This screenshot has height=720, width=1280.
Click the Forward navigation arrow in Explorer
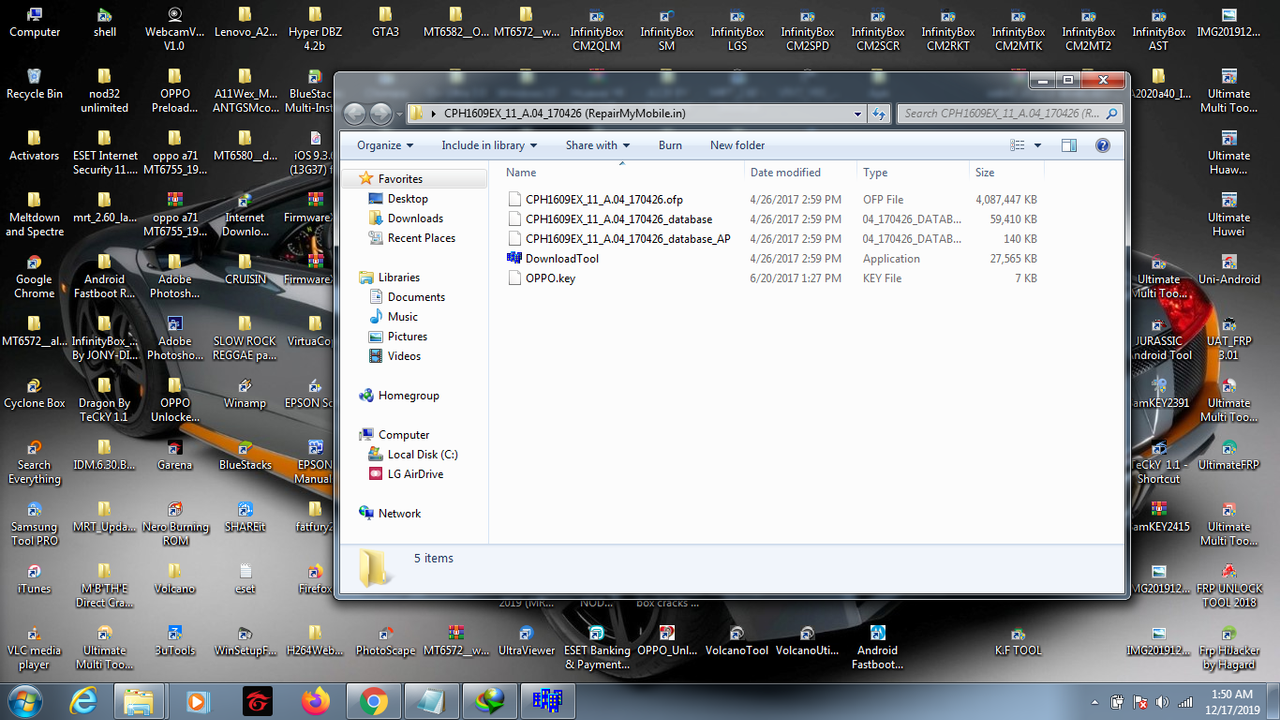[381, 113]
